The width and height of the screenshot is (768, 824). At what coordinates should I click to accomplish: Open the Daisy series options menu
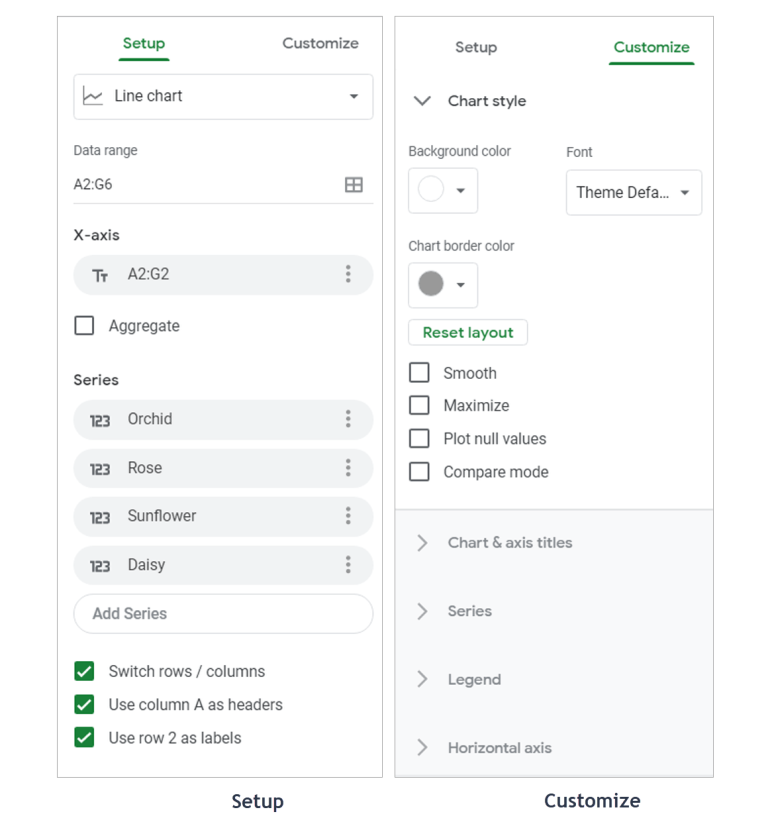point(348,565)
